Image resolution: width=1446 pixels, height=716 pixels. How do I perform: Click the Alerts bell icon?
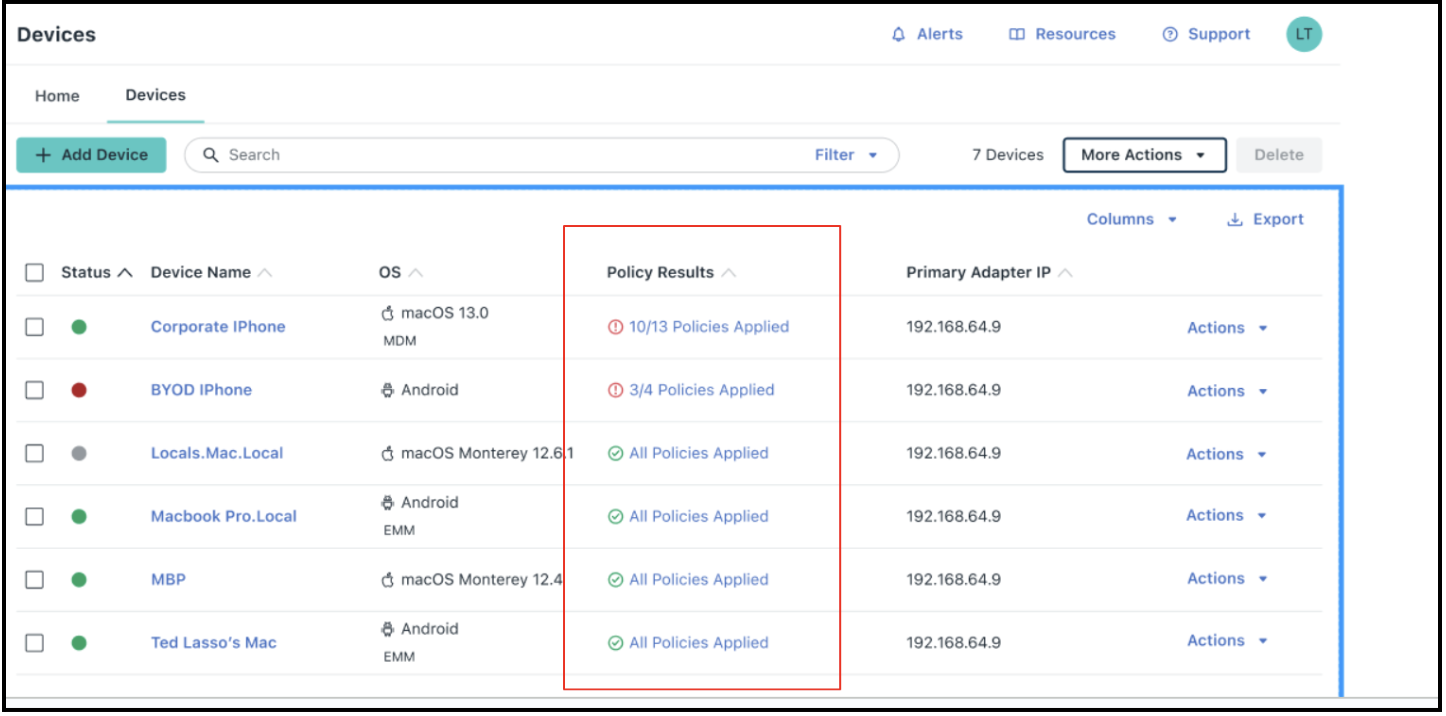(898, 35)
